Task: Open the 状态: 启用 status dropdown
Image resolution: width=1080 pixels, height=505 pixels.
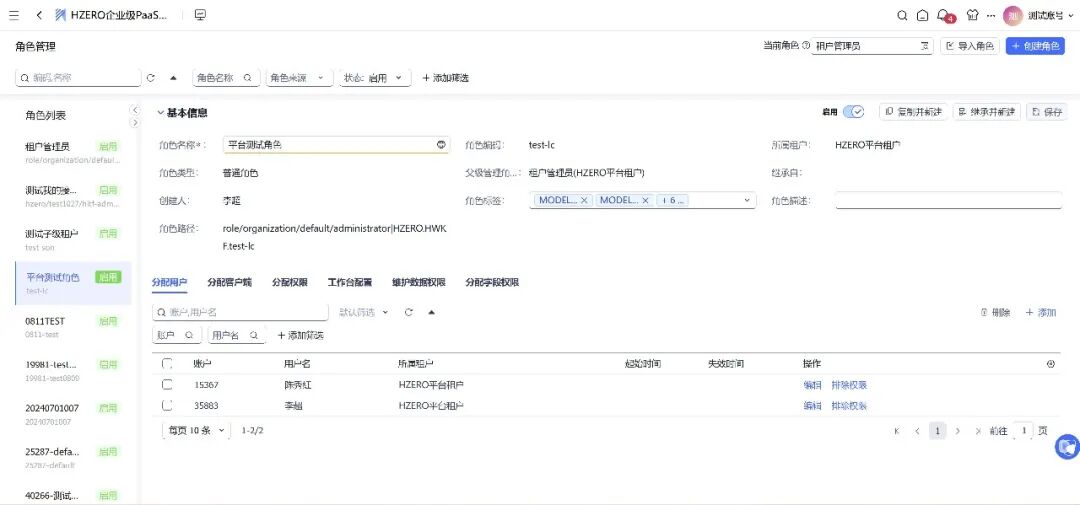Action: pos(375,78)
